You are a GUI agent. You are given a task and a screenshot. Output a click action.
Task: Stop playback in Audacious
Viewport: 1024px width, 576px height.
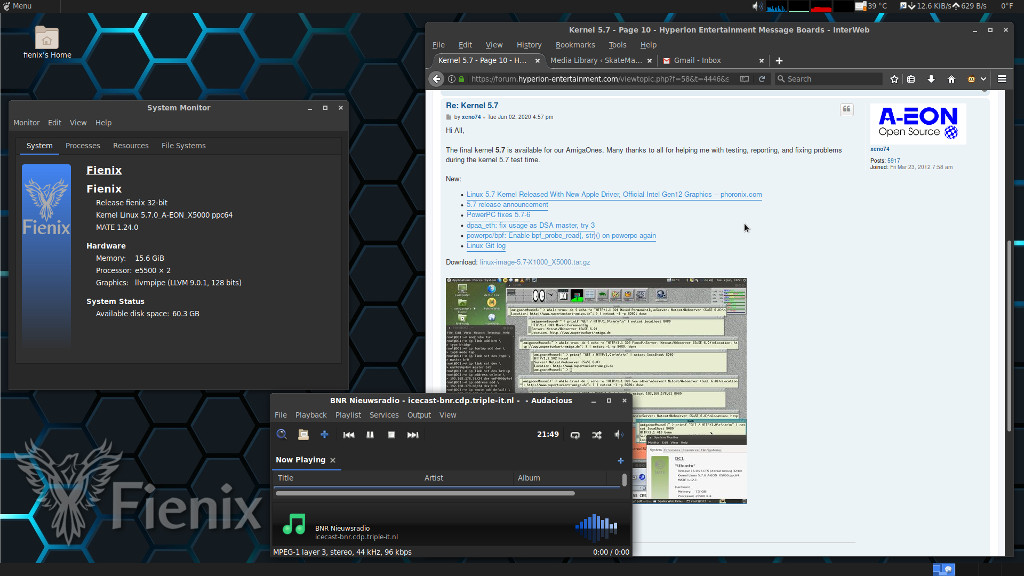pyautogui.click(x=391, y=435)
